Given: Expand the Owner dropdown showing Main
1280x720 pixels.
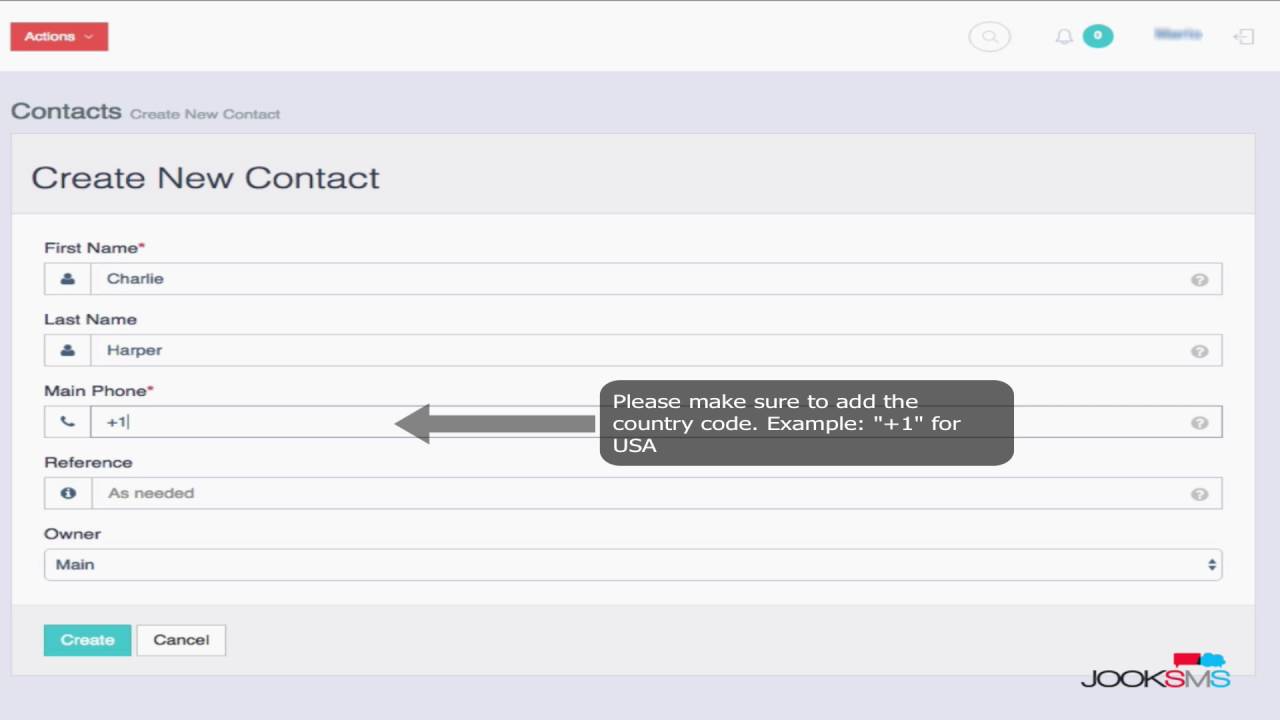Looking at the screenshot, I should point(633,564).
